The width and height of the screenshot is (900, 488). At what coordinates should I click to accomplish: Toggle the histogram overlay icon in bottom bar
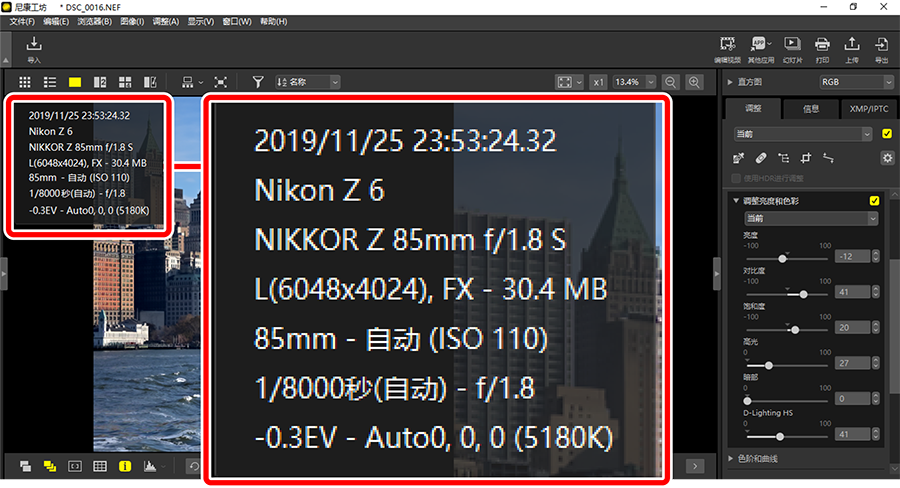point(150,466)
